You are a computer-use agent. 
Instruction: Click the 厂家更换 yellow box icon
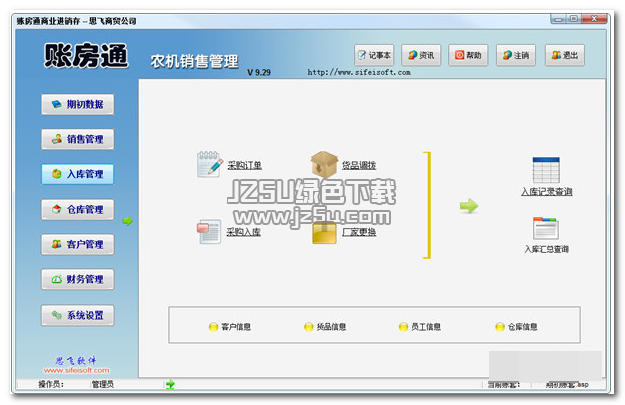[x=324, y=233]
